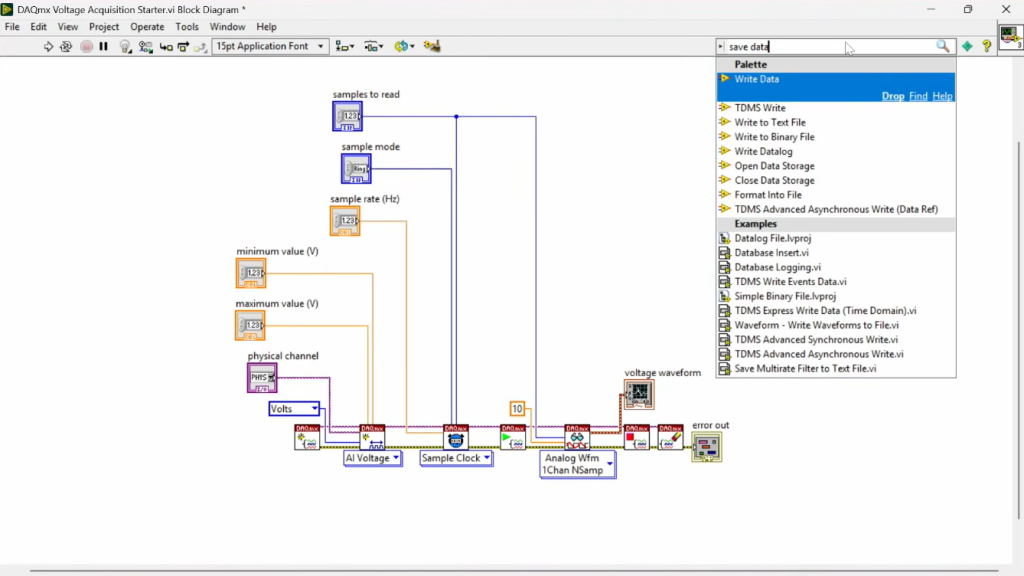This screenshot has height=576, width=1024.
Task: Click the Step Out button
Action: click(200, 46)
